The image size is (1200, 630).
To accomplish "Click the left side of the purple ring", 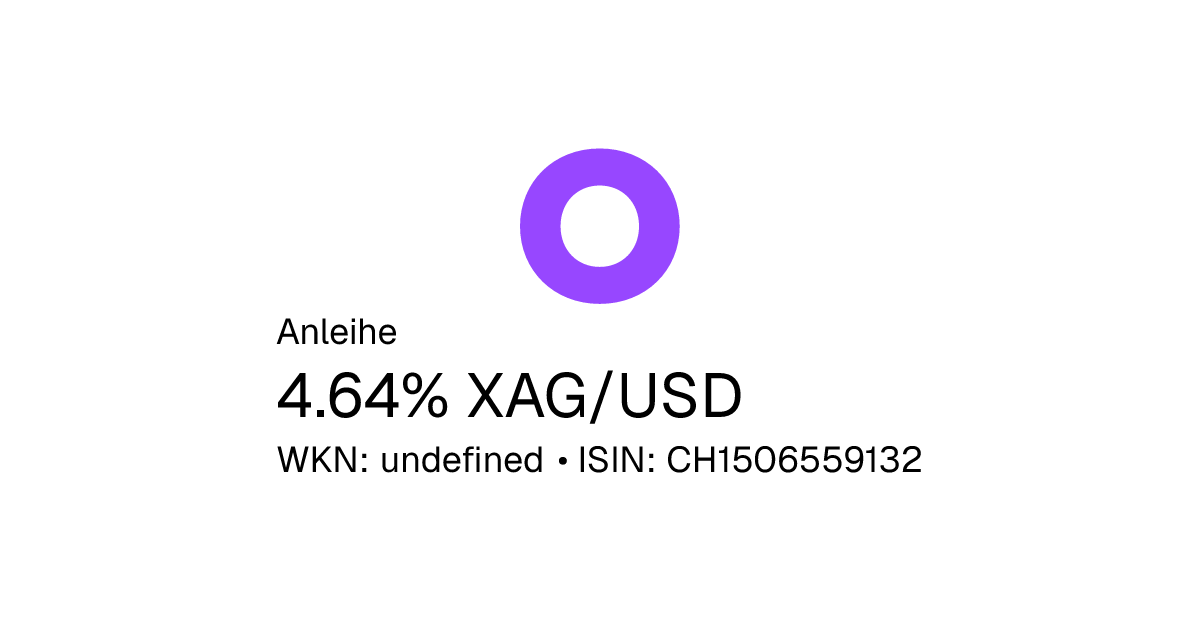I will pyautogui.click(x=540, y=226).
